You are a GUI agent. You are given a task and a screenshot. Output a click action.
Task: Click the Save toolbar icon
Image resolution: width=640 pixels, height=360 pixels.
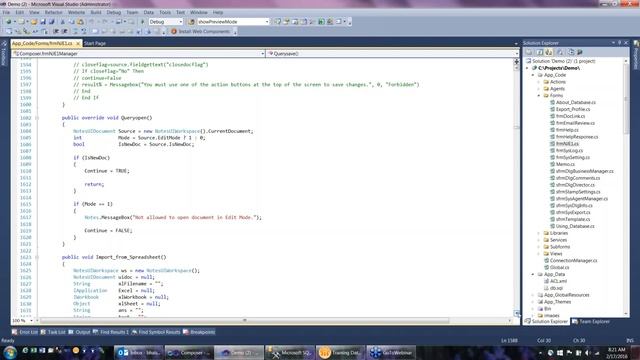(x=43, y=22)
